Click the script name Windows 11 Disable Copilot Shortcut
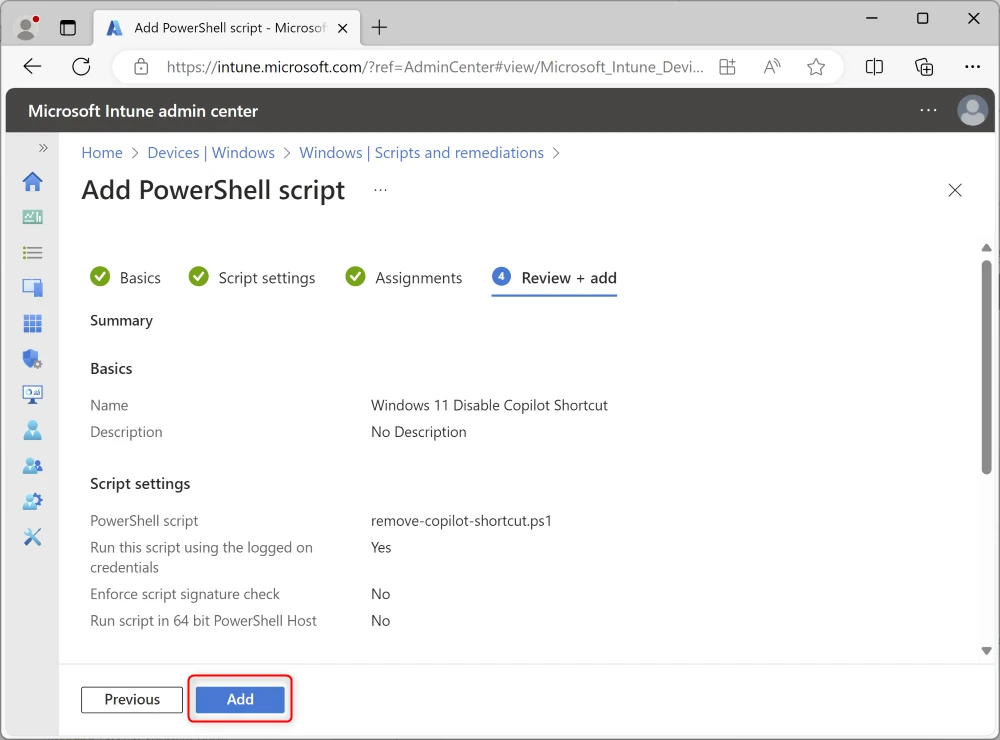Image resolution: width=1000 pixels, height=740 pixels. pos(489,405)
